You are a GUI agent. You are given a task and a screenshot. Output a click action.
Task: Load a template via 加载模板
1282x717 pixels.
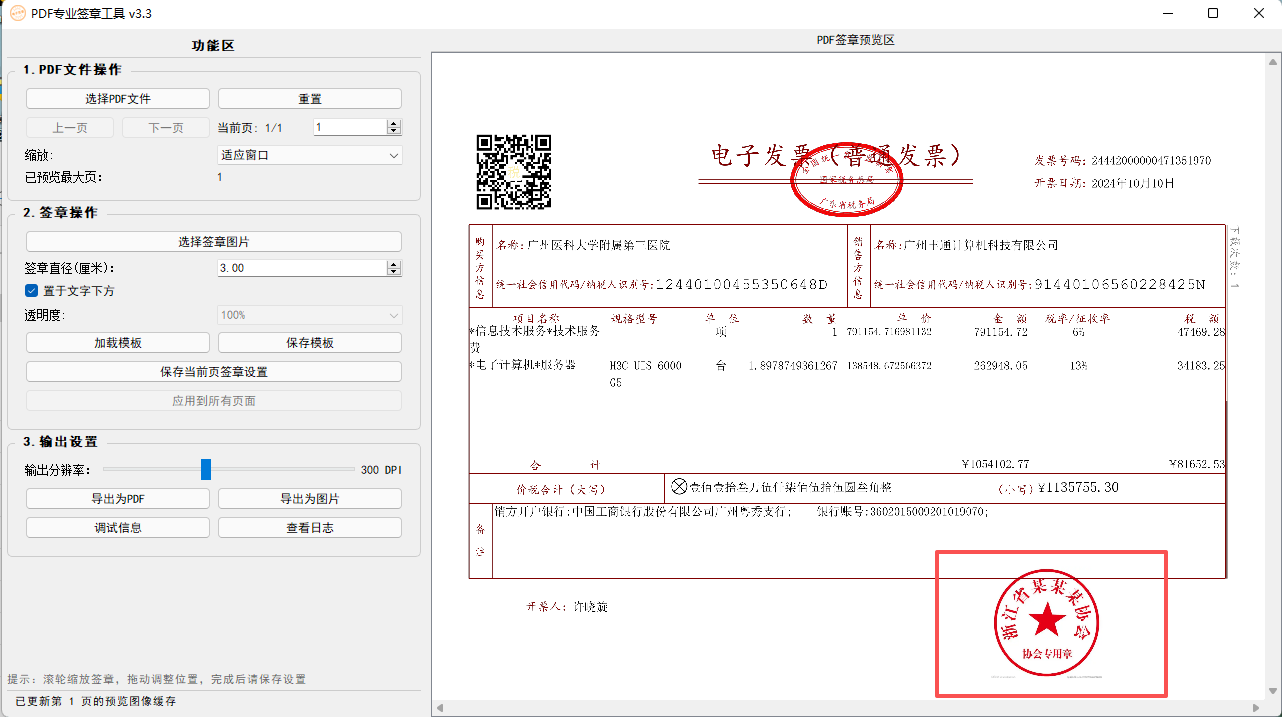point(117,341)
